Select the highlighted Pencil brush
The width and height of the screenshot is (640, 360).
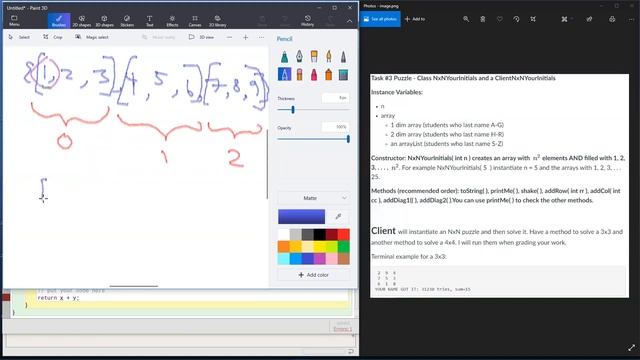point(284,74)
